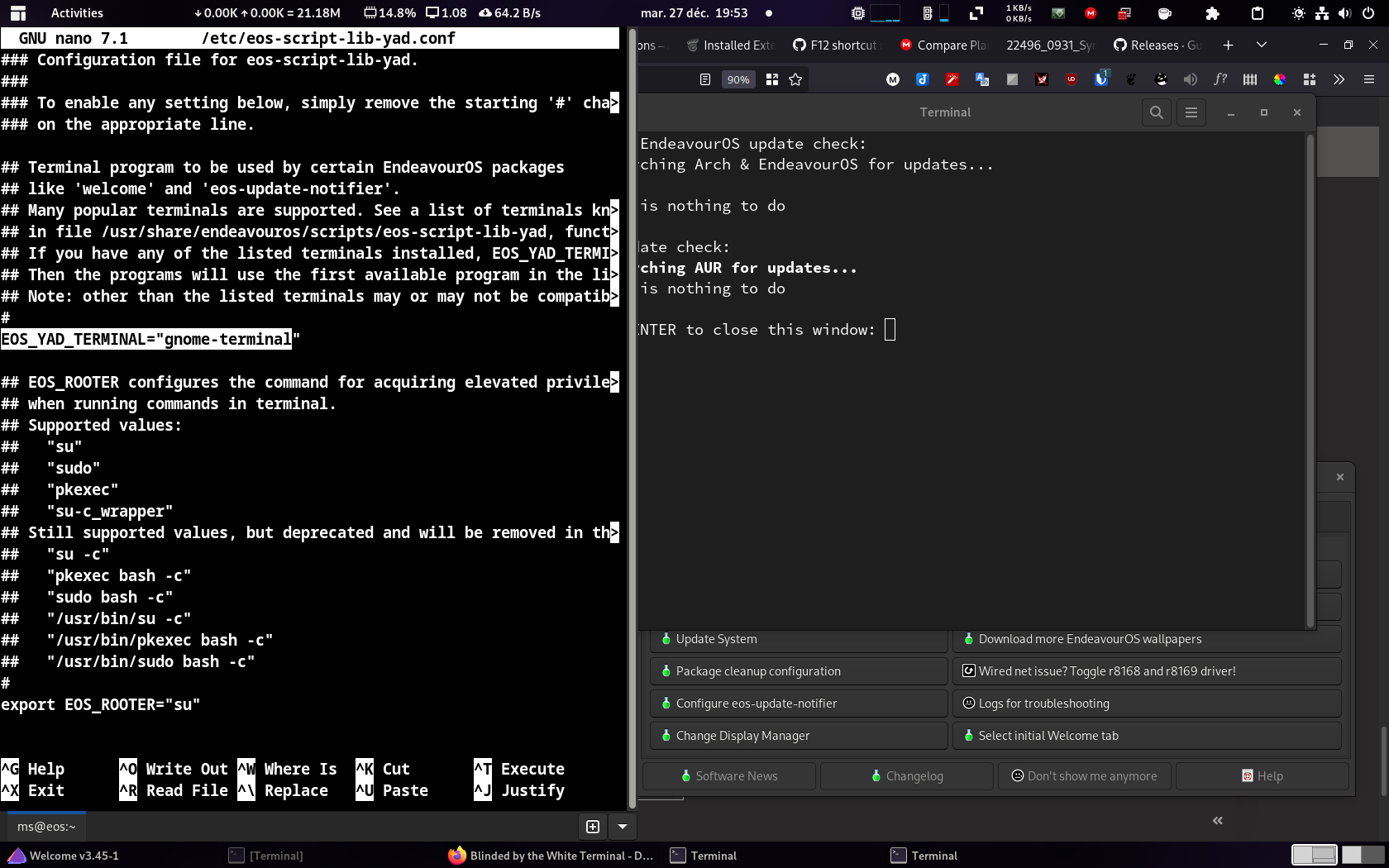This screenshot has height=868, width=1389.
Task: Click the brightness sun icon in top bar
Action: [1299, 13]
